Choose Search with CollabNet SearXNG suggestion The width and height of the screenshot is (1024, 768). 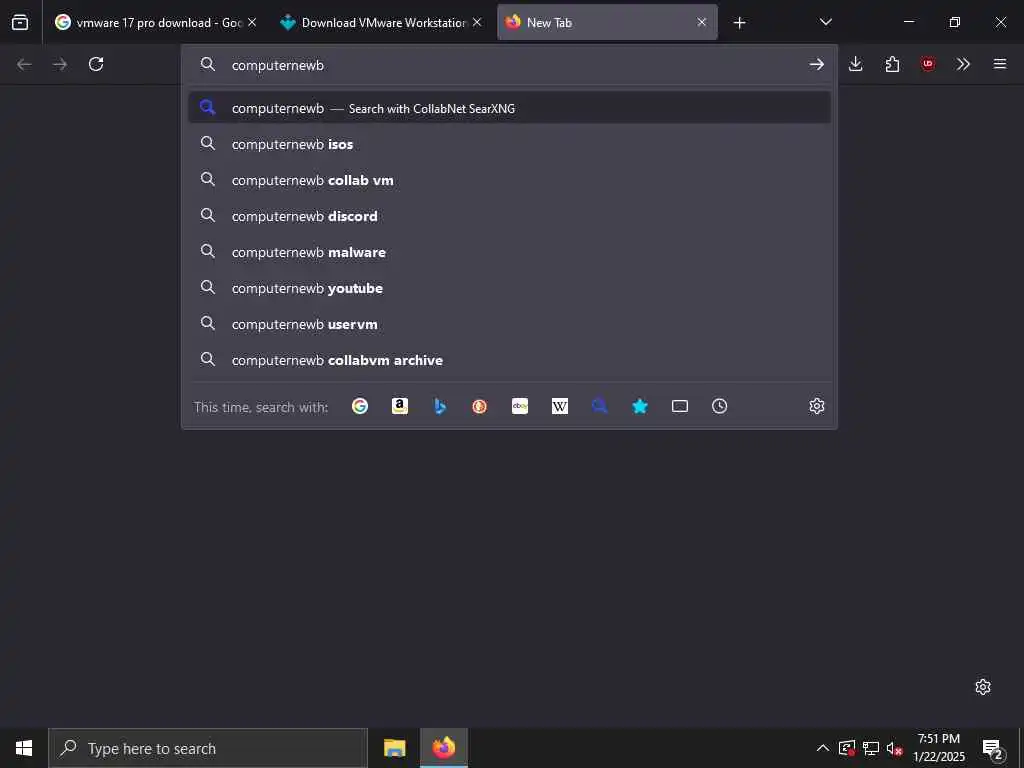[x=509, y=108]
